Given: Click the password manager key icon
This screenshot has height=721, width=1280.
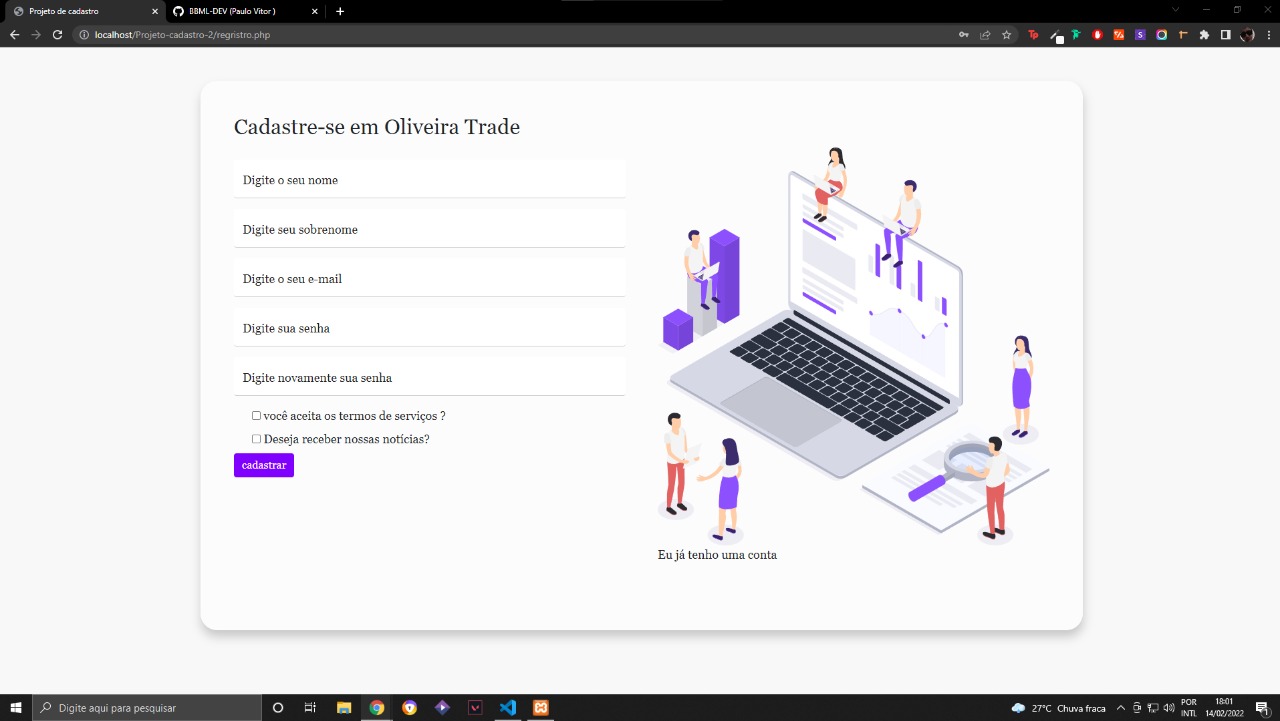Looking at the screenshot, I should 963,34.
